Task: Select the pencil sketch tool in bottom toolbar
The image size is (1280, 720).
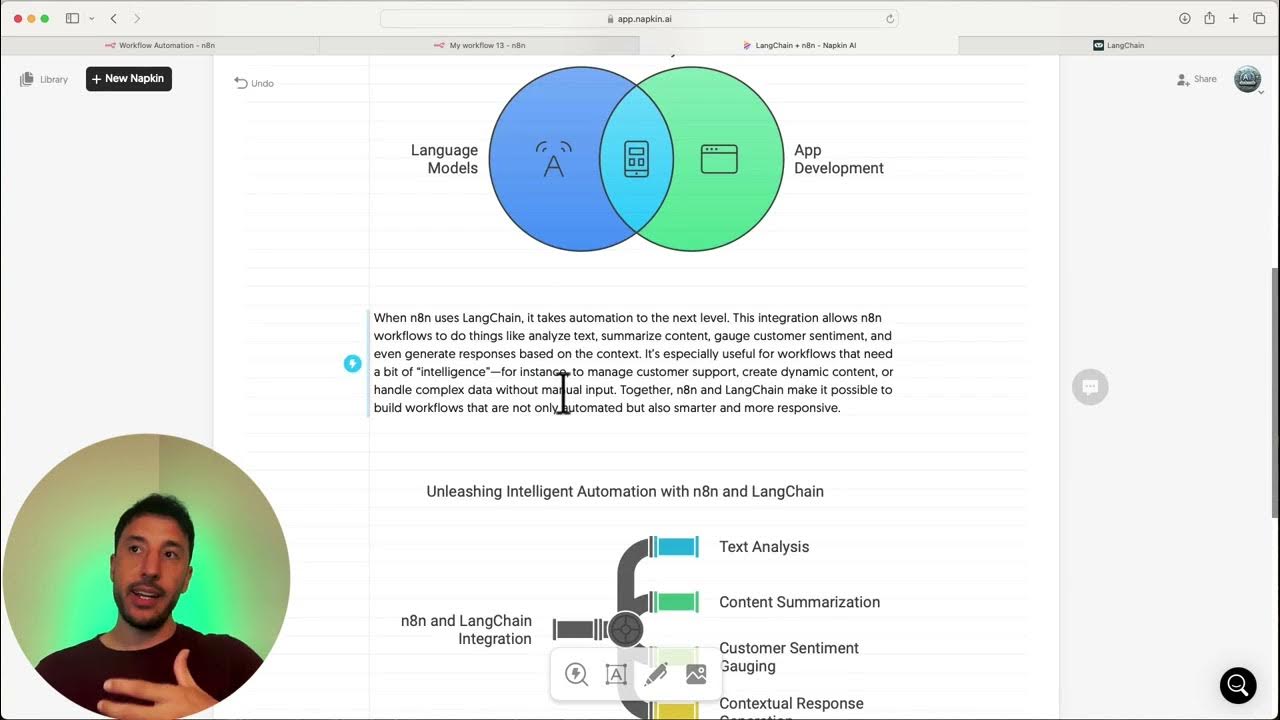Action: click(x=656, y=674)
